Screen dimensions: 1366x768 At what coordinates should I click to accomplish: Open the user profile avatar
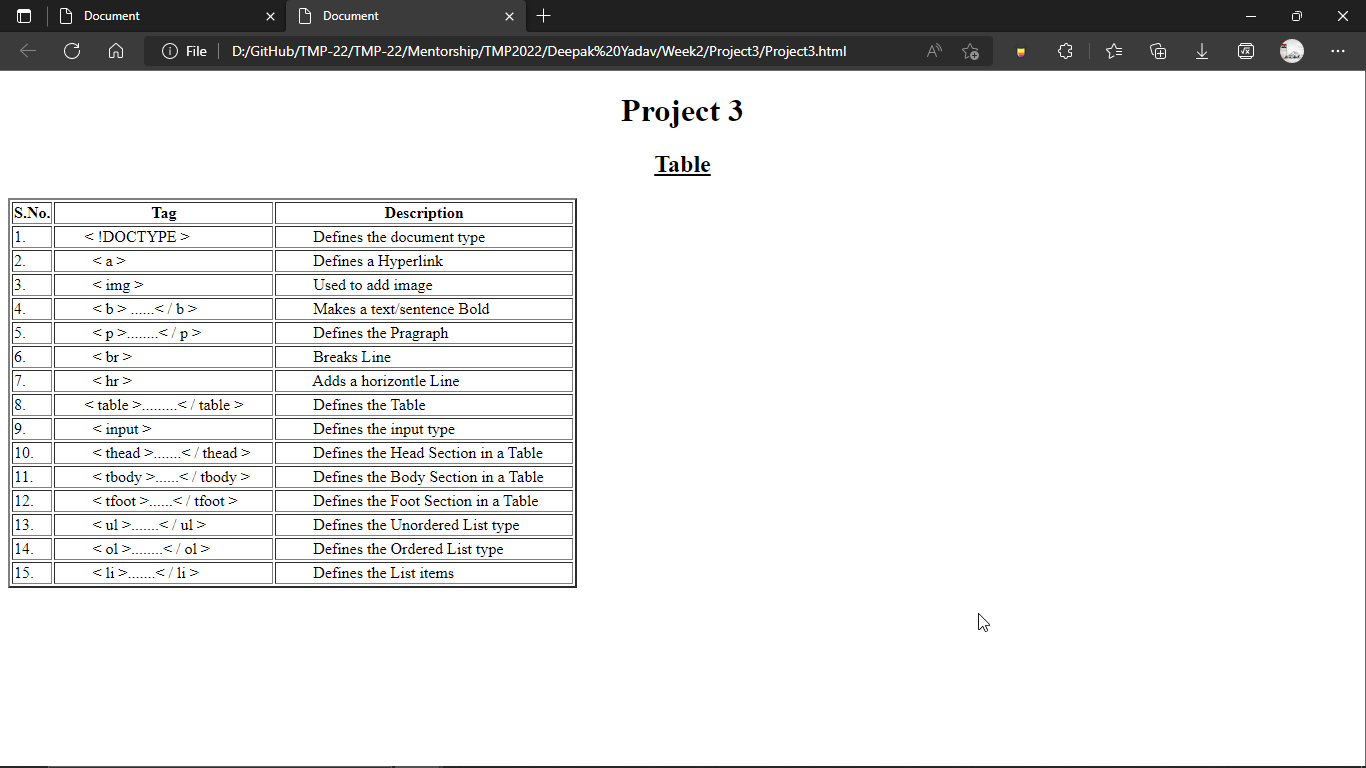point(1292,51)
